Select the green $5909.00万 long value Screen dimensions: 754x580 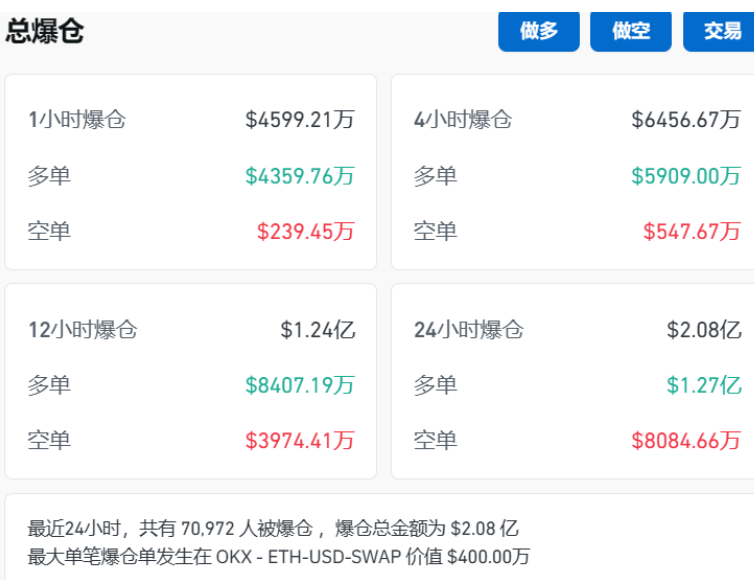click(686, 176)
